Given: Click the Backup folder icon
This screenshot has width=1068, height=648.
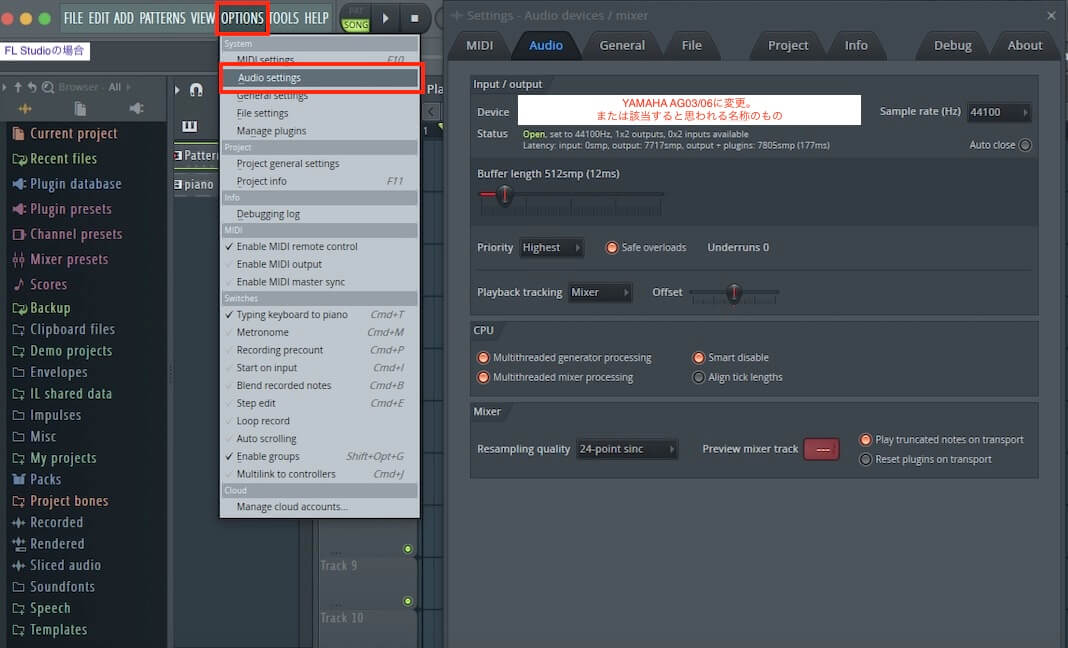Looking at the screenshot, I should point(19,308).
